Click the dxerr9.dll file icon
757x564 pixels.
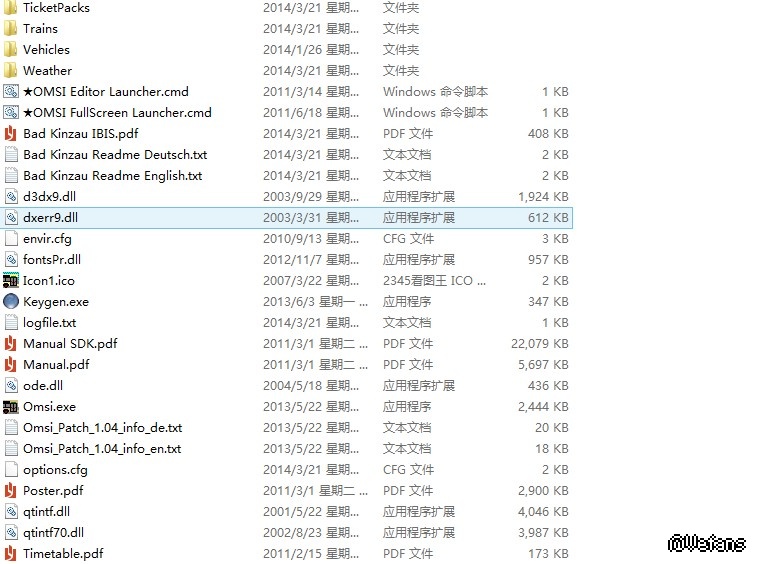pos(11,218)
